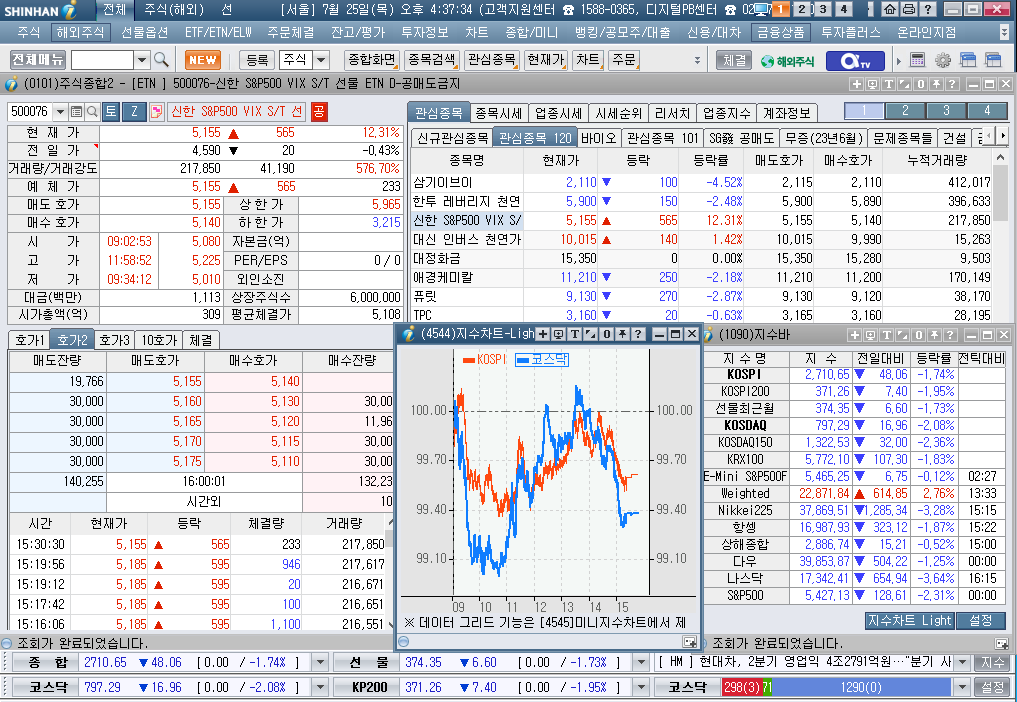Click the Z icon button
Viewport: 1017px width, 702px height.
coord(134,112)
